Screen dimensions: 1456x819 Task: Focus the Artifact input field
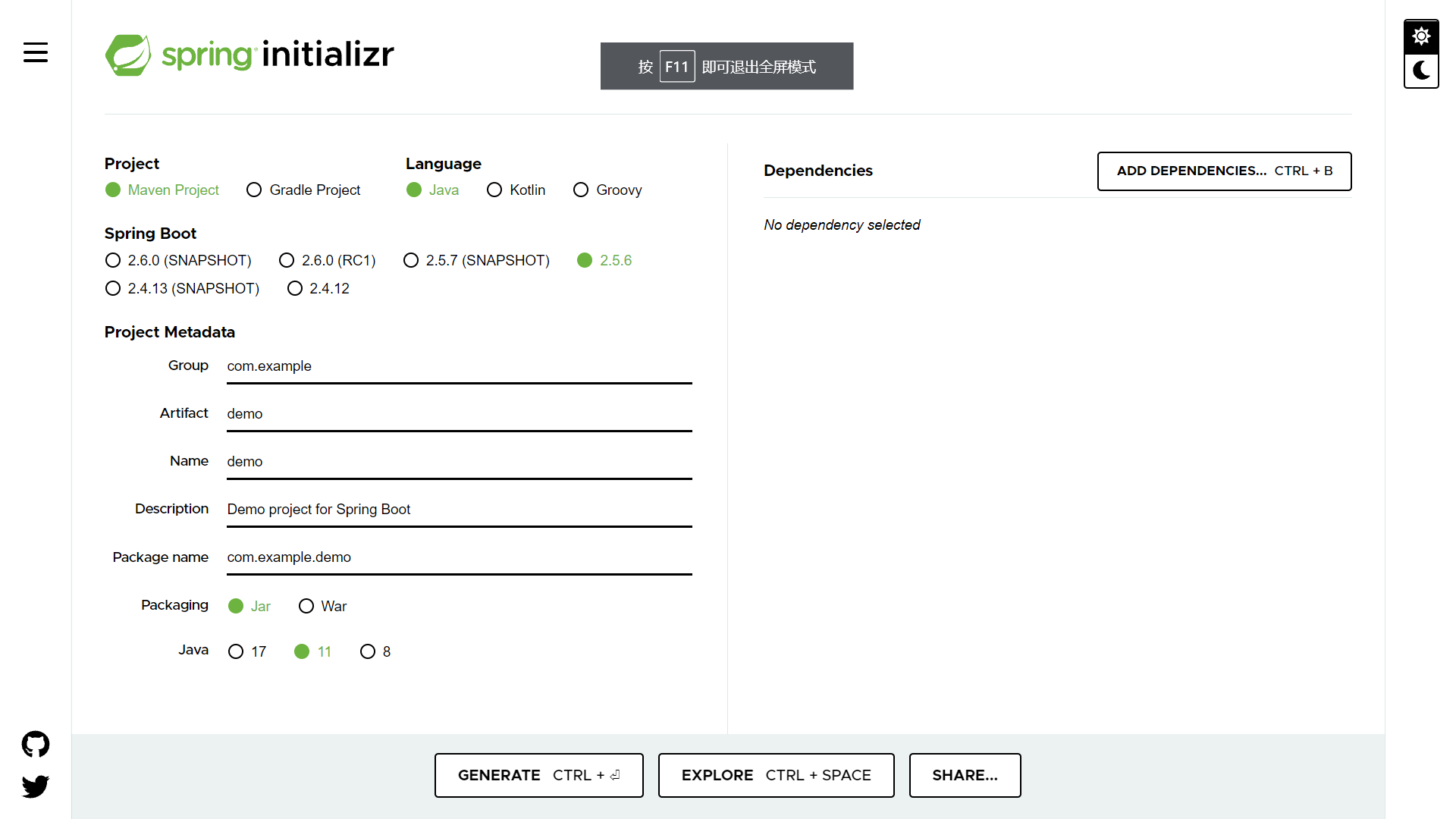[460, 414]
